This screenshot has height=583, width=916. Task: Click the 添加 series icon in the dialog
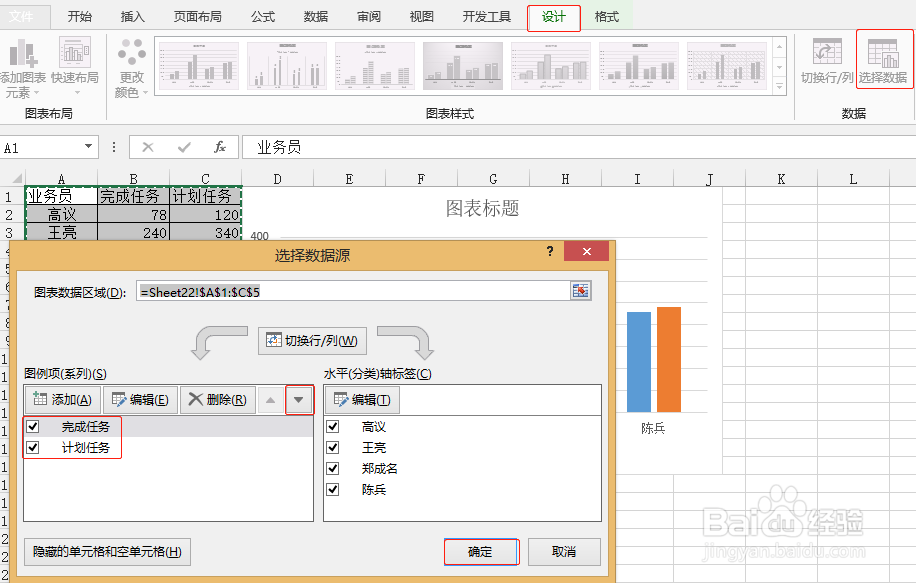(57, 399)
